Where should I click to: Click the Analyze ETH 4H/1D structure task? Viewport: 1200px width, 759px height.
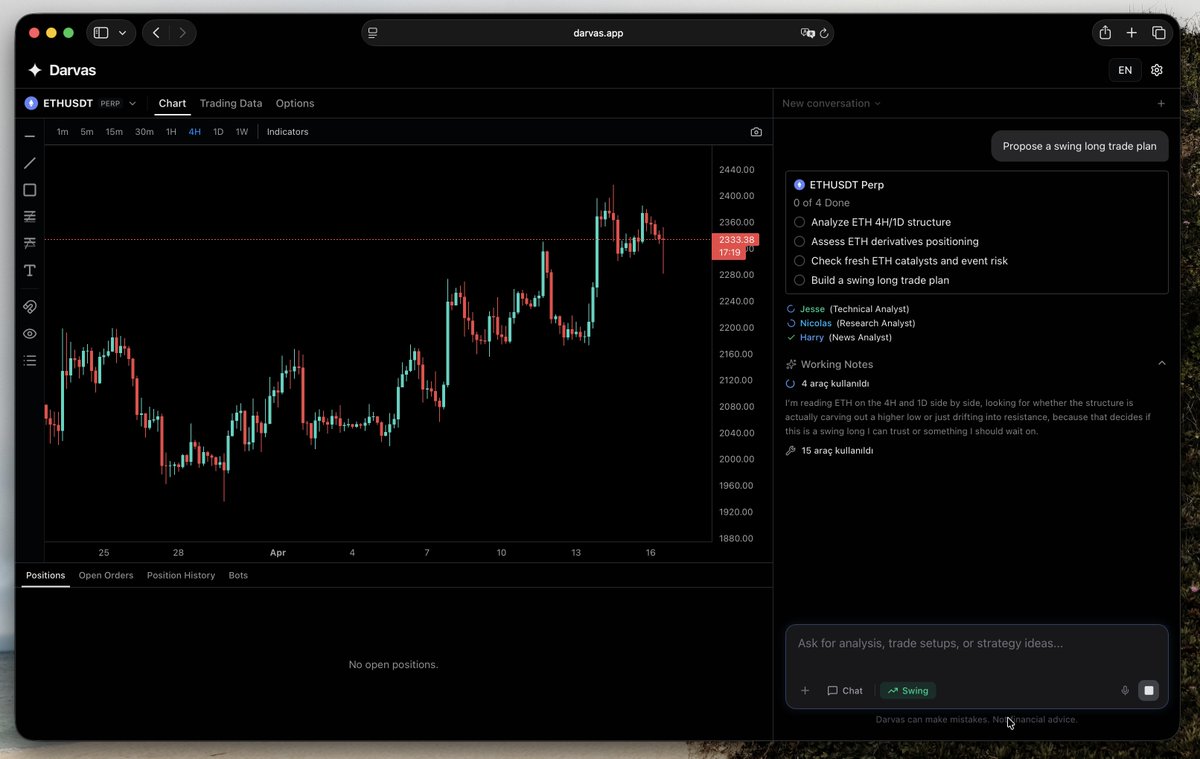pyautogui.click(x=881, y=222)
